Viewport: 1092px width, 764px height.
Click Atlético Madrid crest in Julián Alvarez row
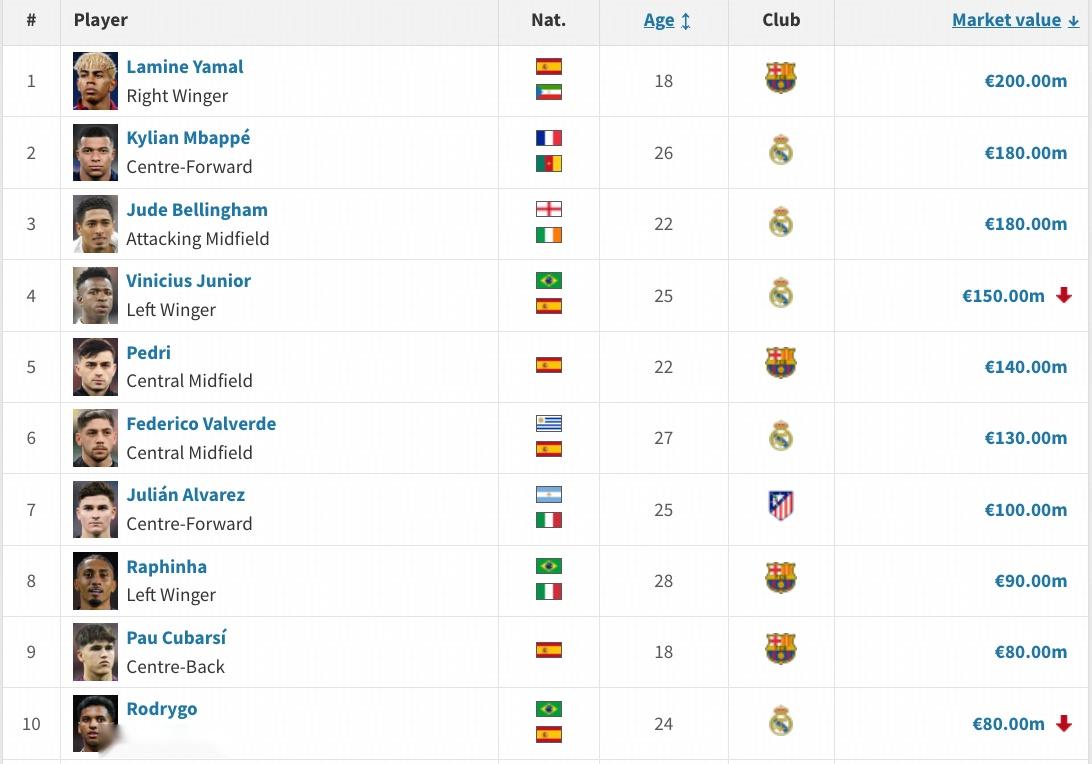pyautogui.click(x=781, y=506)
